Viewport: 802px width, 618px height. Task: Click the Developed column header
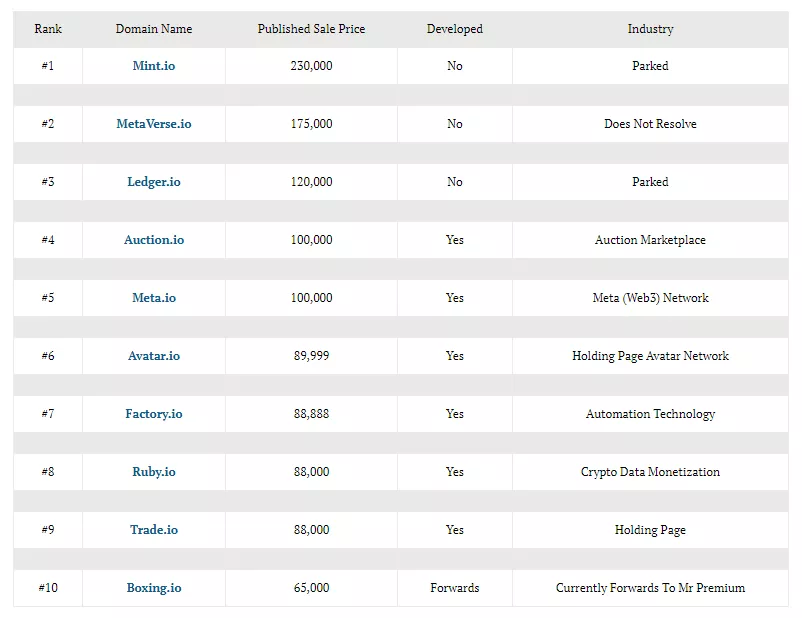[455, 29]
